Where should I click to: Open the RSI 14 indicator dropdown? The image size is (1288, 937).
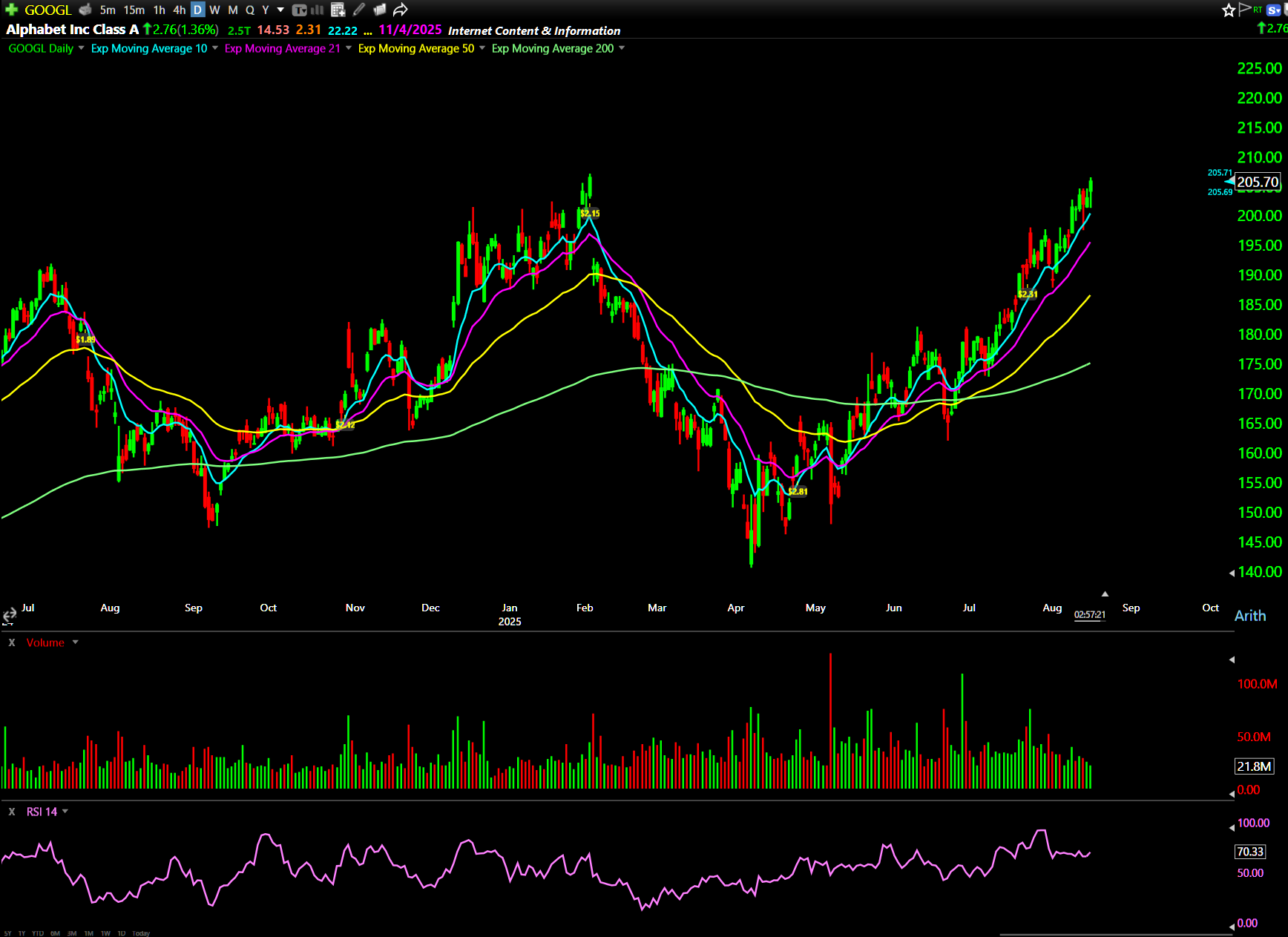click(x=65, y=812)
